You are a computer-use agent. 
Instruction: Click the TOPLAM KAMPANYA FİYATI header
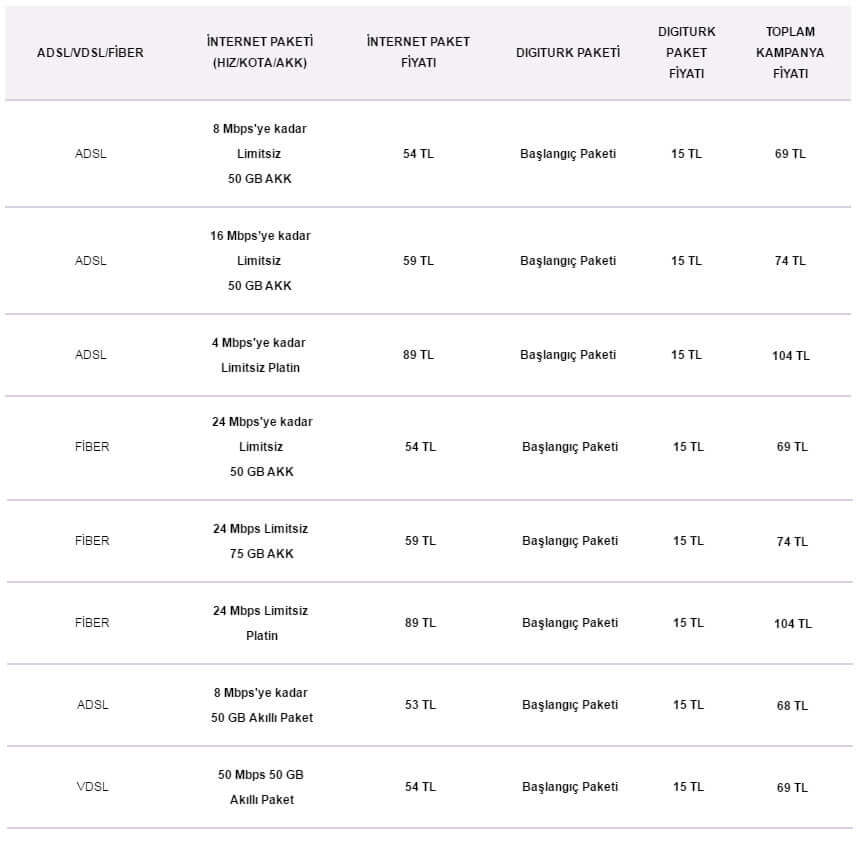click(x=790, y=53)
